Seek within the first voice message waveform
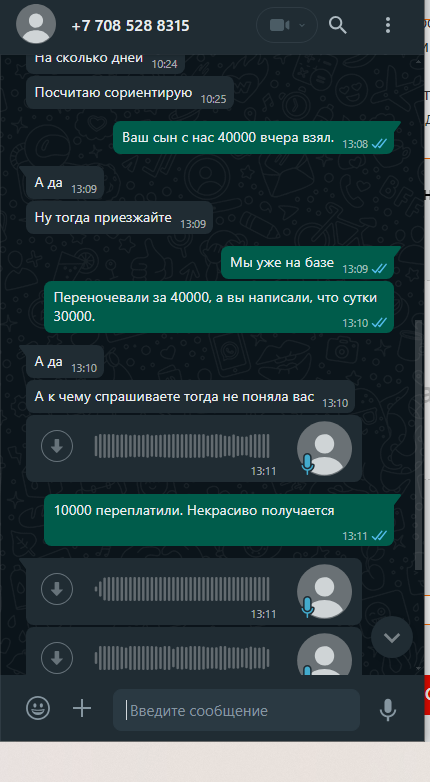430x782 pixels. point(182,446)
